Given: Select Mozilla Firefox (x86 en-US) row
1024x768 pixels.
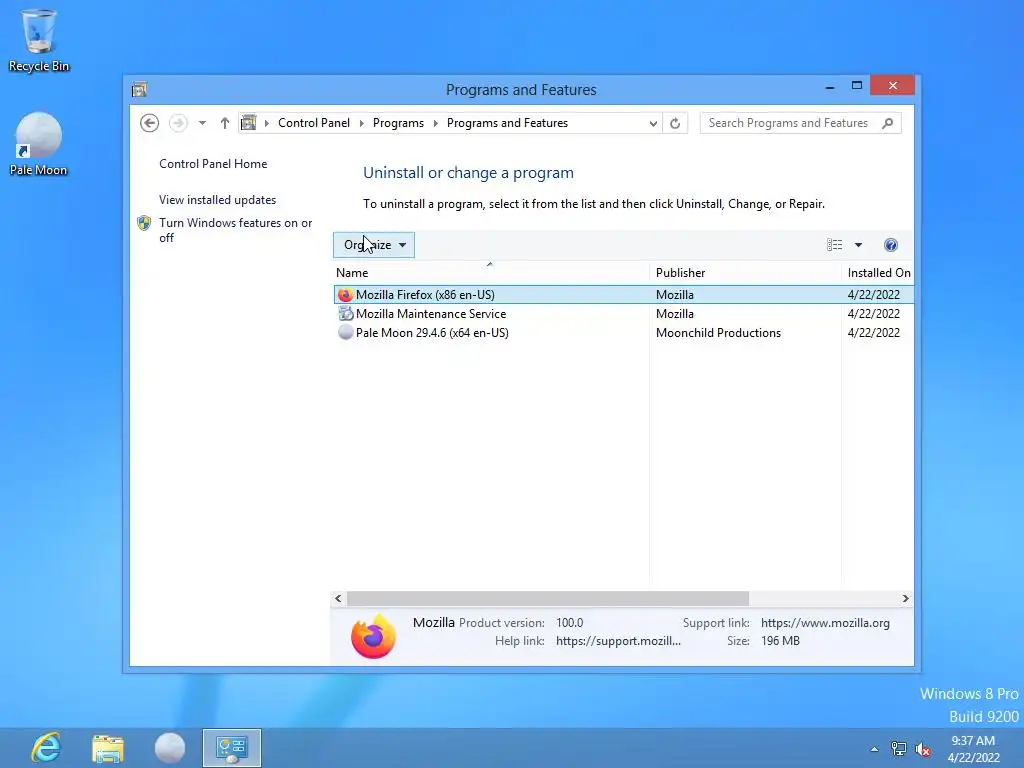Looking at the screenshot, I should click(x=623, y=295).
